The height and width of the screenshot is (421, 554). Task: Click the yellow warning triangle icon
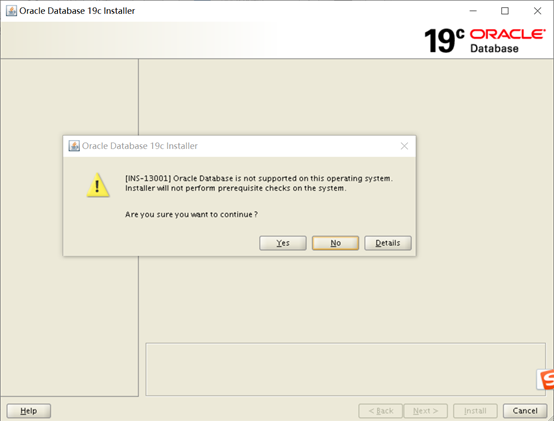pos(98,185)
